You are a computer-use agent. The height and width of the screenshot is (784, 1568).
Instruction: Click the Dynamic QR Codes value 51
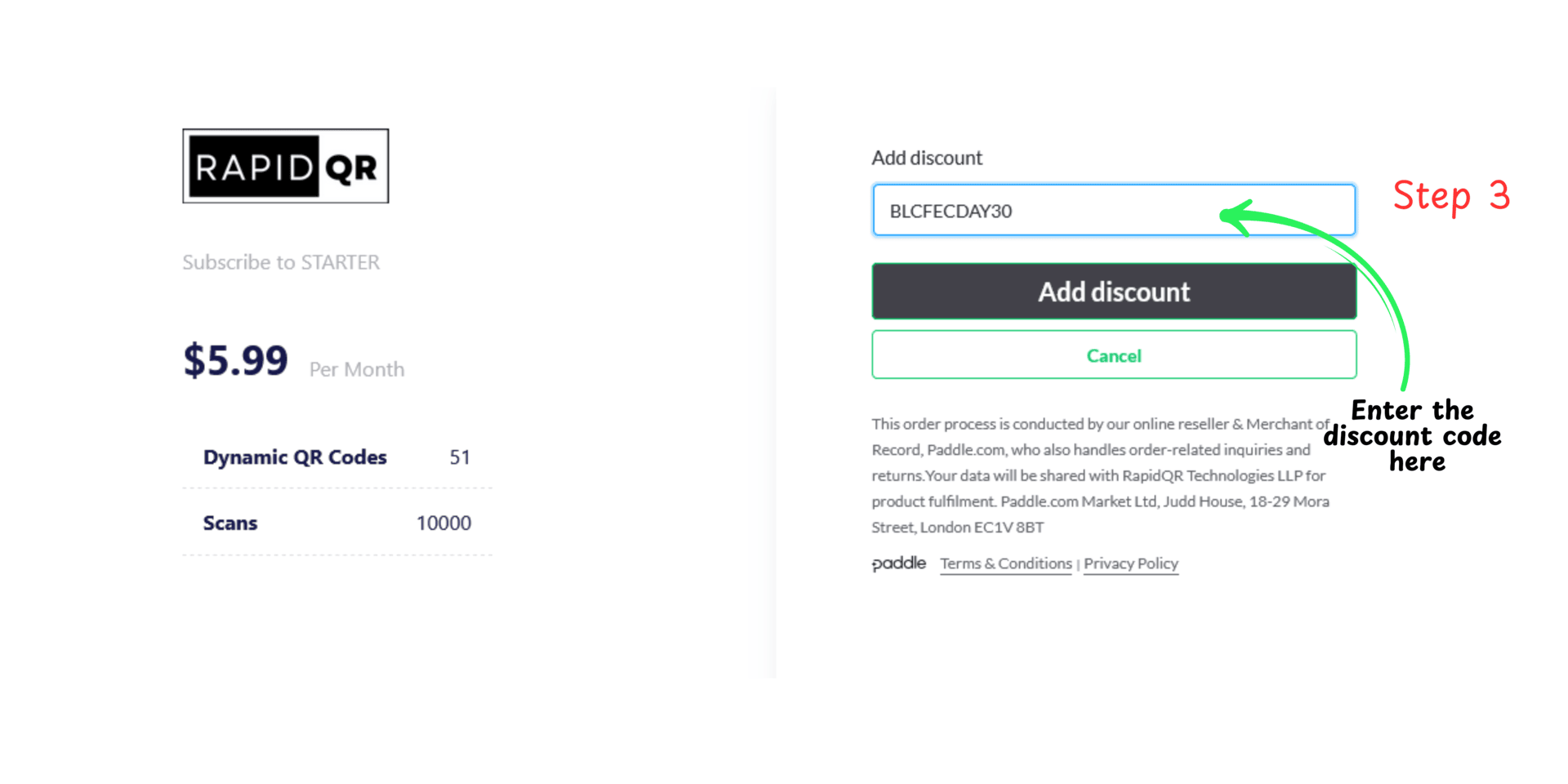(460, 457)
